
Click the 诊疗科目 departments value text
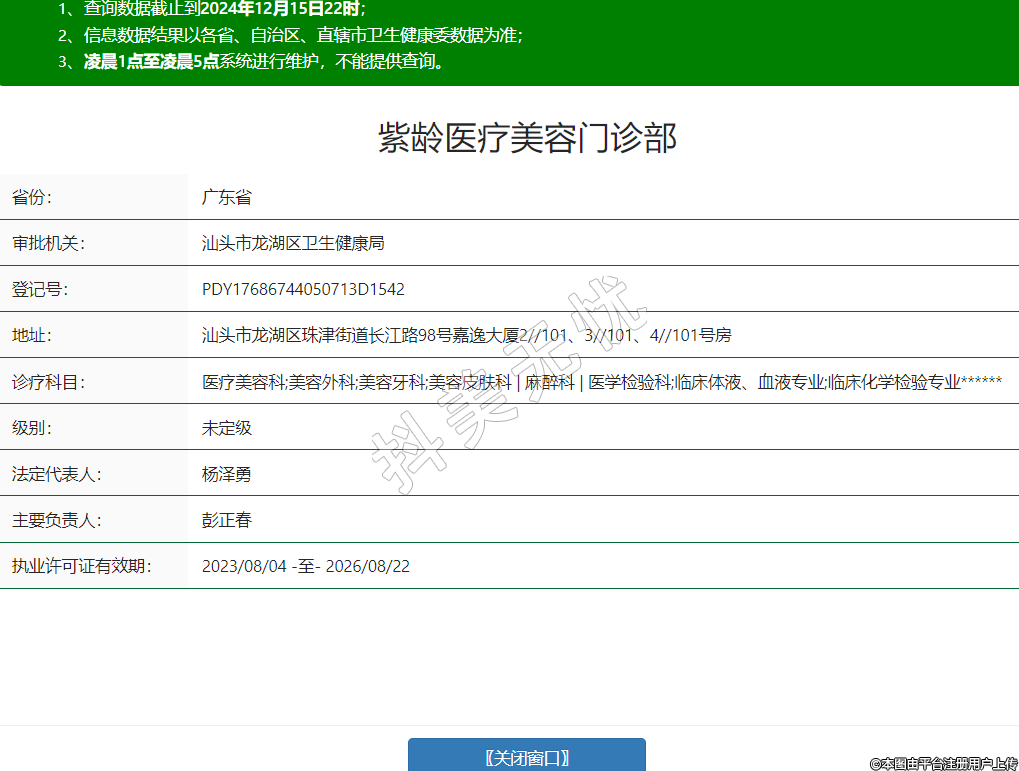601,382
